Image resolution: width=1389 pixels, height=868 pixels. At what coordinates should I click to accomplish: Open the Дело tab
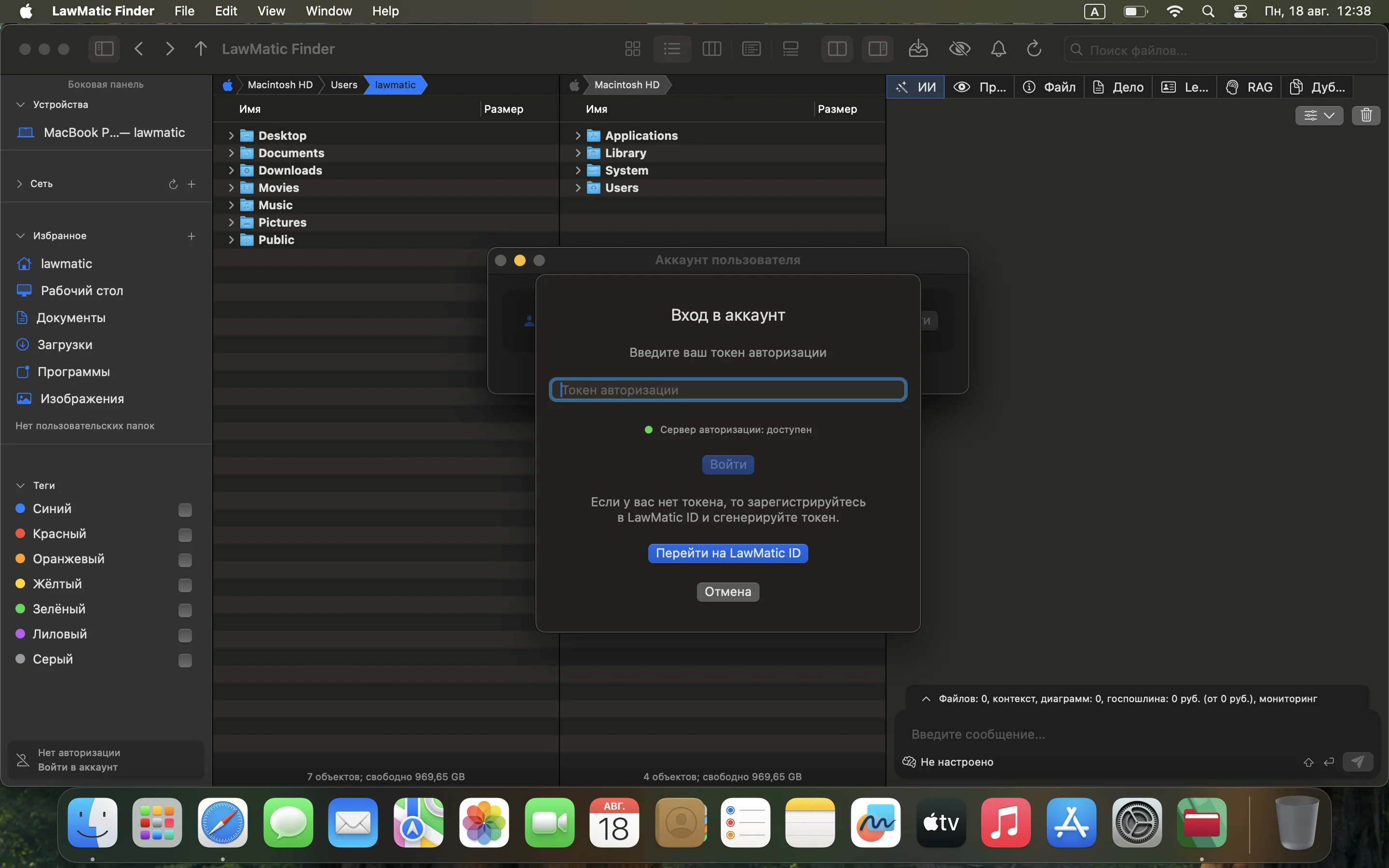1118,87
